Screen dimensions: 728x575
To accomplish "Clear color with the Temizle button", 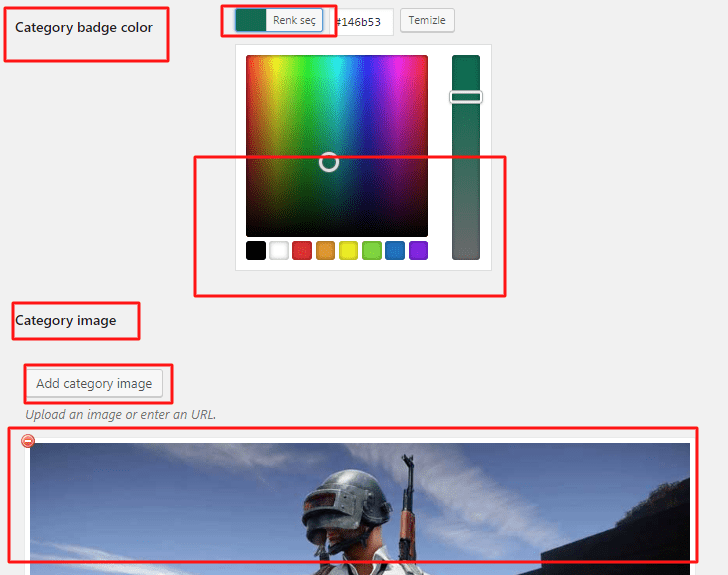I will pos(427,20).
